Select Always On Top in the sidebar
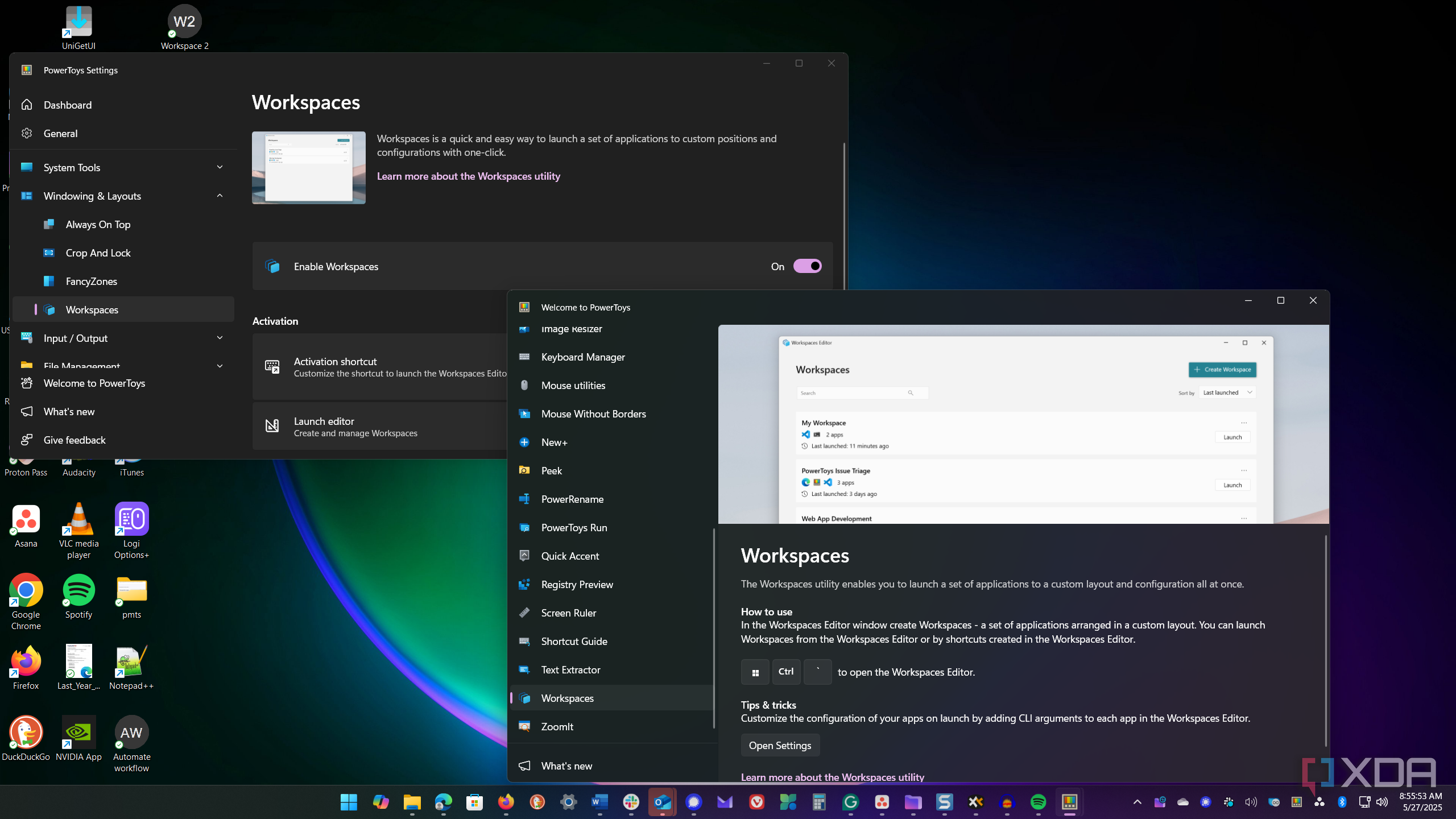 click(123, 224)
